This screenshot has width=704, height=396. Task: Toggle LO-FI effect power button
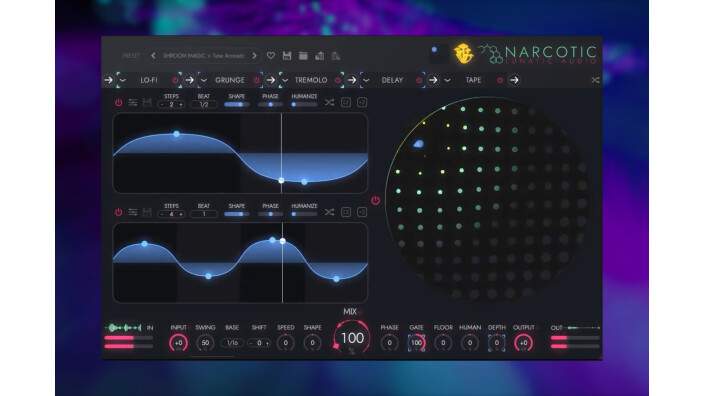tap(176, 80)
